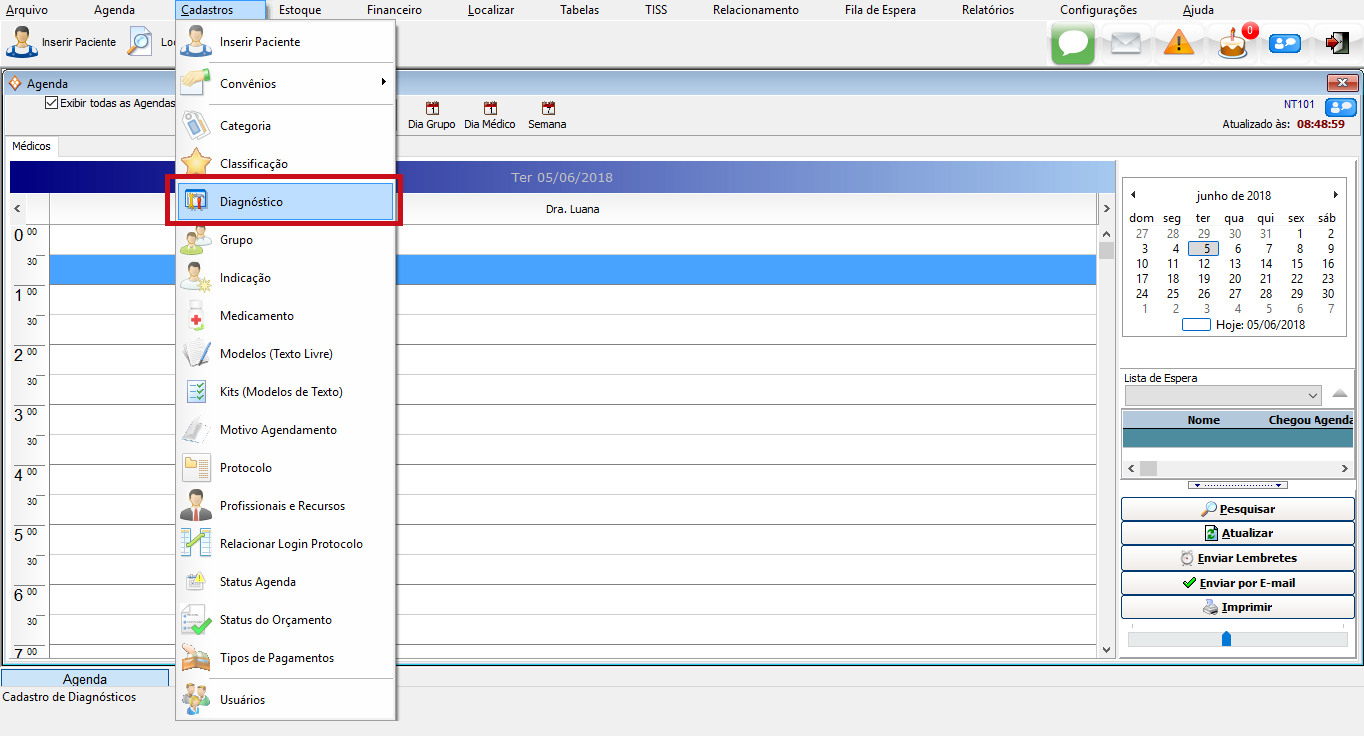The image size is (1364, 736).
Task: Expand the Convênios submenu
Action: point(285,84)
